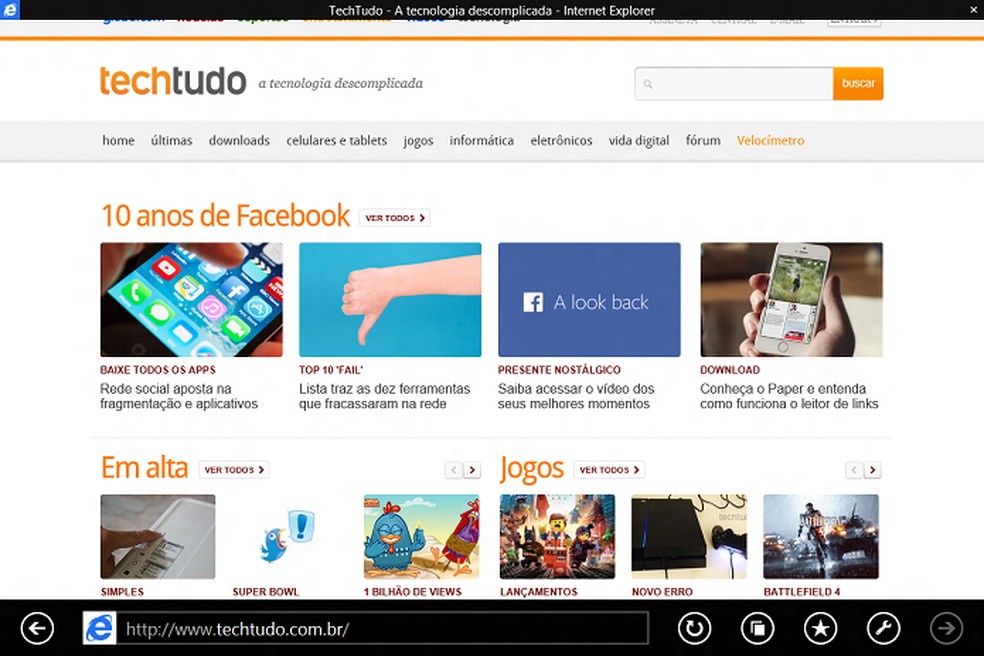The height and width of the screenshot is (656, 984).
Task: Click the Refresh page icon
Action: tap(695, 628)
